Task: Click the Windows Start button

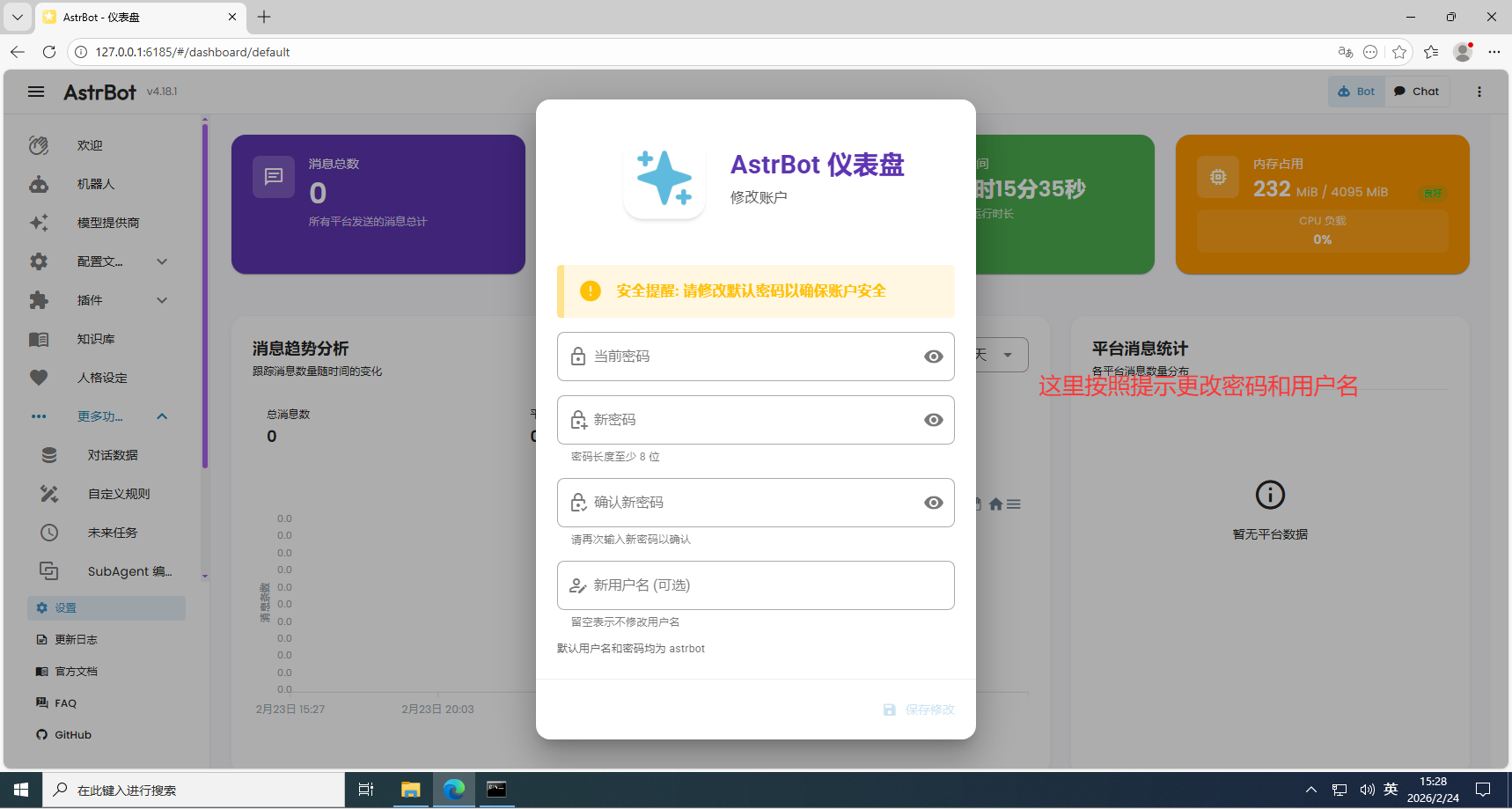Action: pos(21,790)
